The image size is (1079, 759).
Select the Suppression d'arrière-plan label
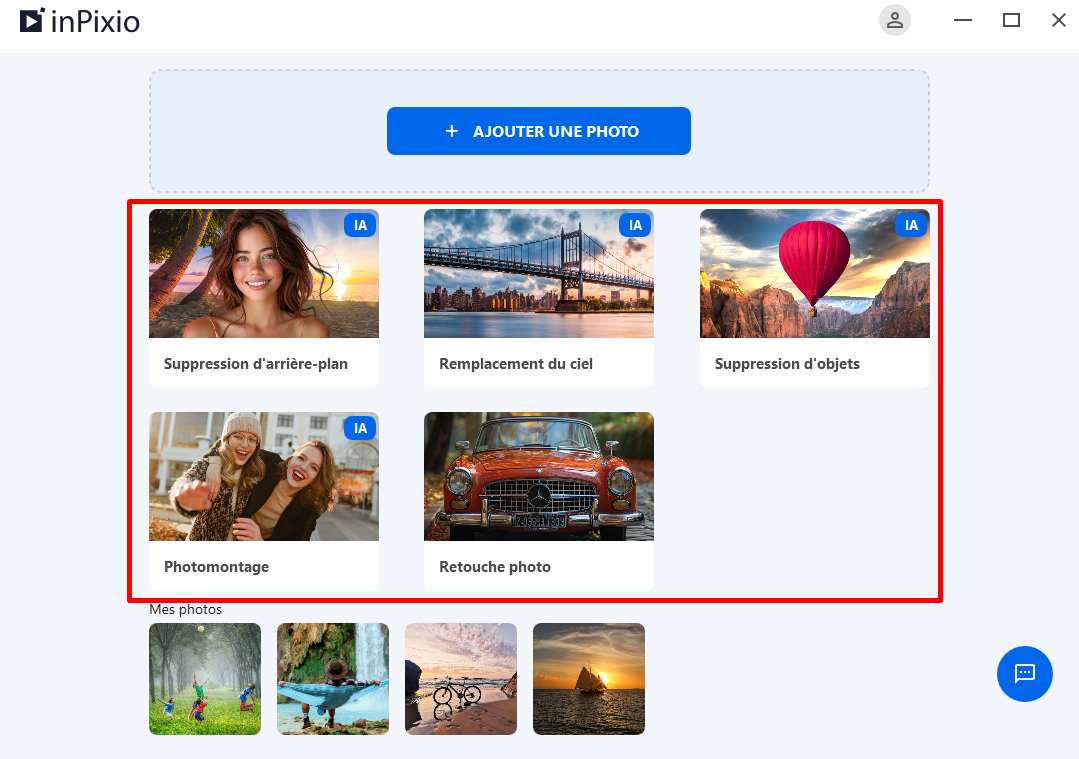(x=256, y=364)
